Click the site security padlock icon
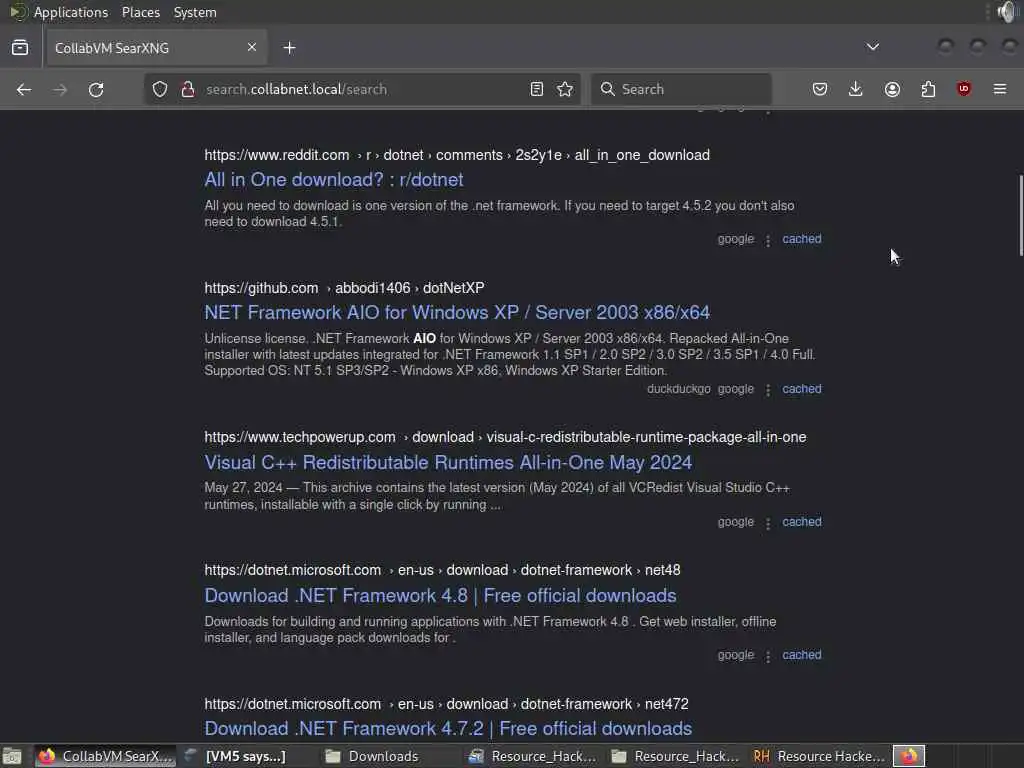 tap(188, 89)
